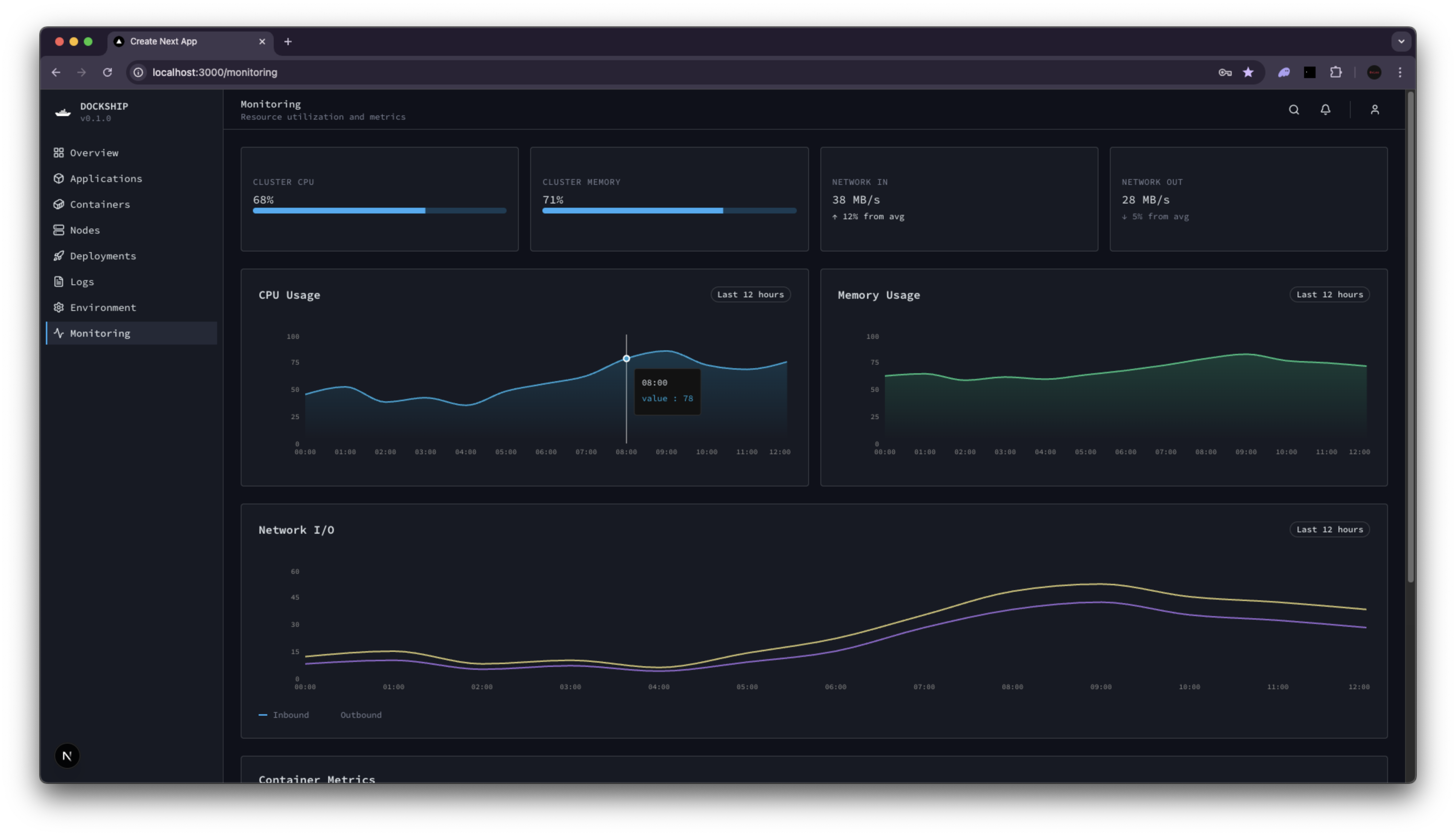The height and width of the screenshot is (836, 1456).
Task: Click the Network Out 28 MB/s value
Action: [1145, 200]
